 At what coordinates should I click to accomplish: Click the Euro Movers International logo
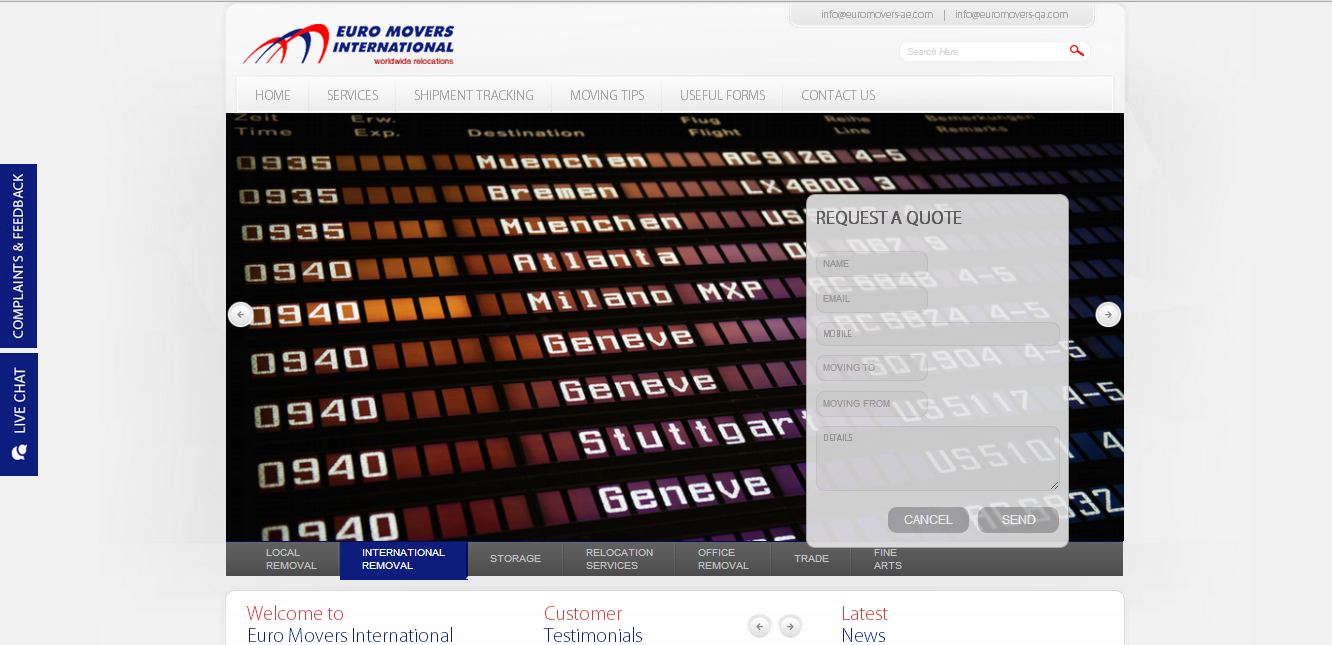click(348, 45)
